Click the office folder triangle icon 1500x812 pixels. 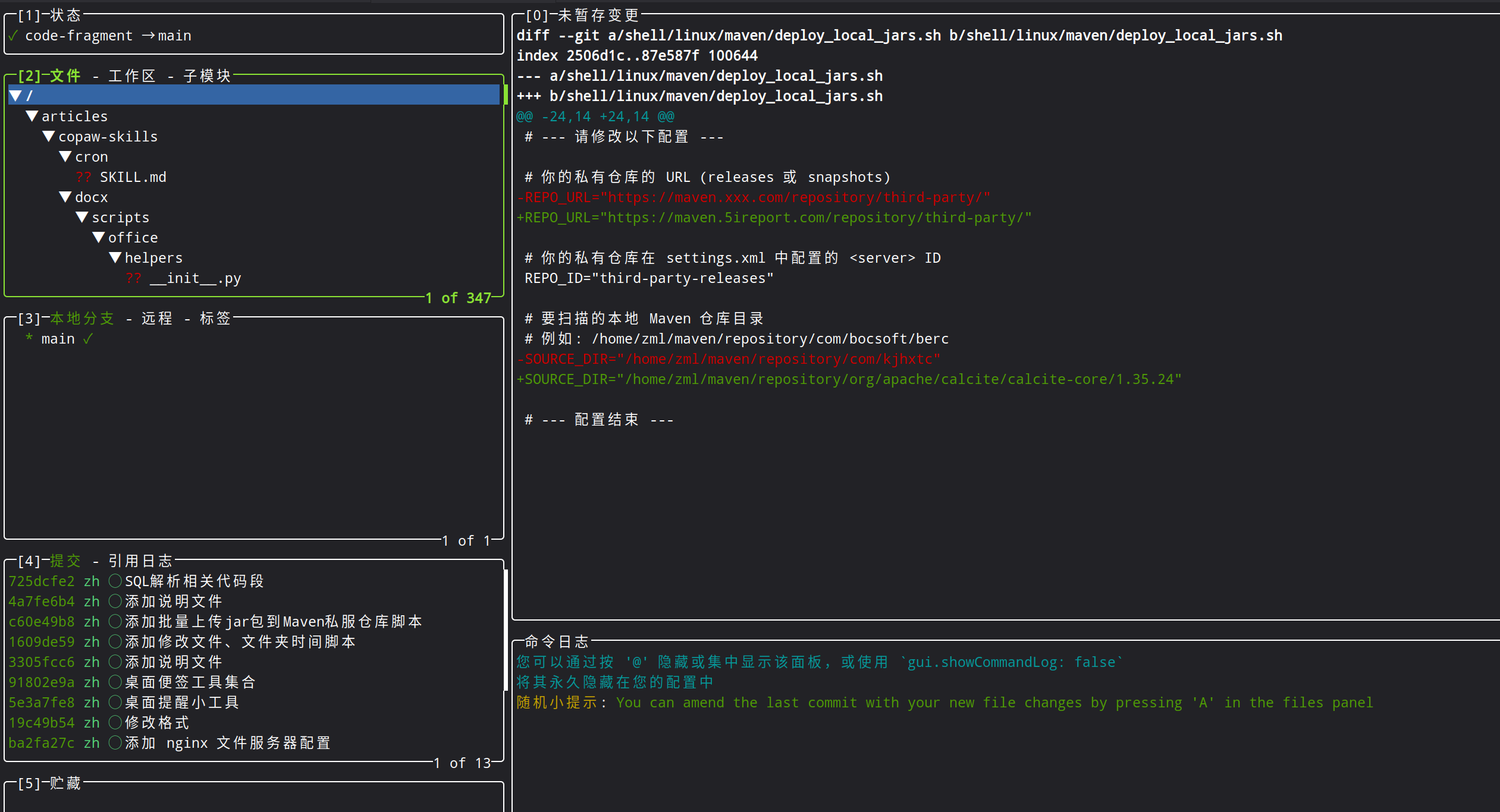(x=99, y=237)
